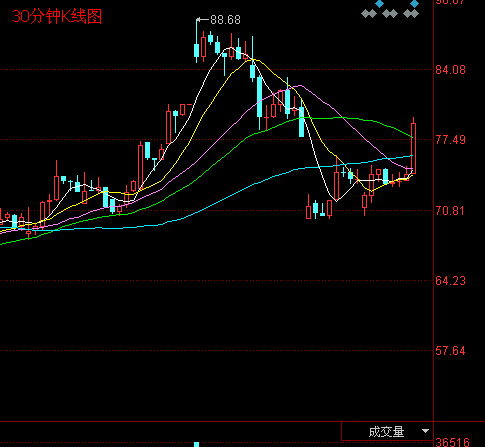Click the middle gray double-diamond marker
This screenshot has width=485, height=447.
(390, 14)
